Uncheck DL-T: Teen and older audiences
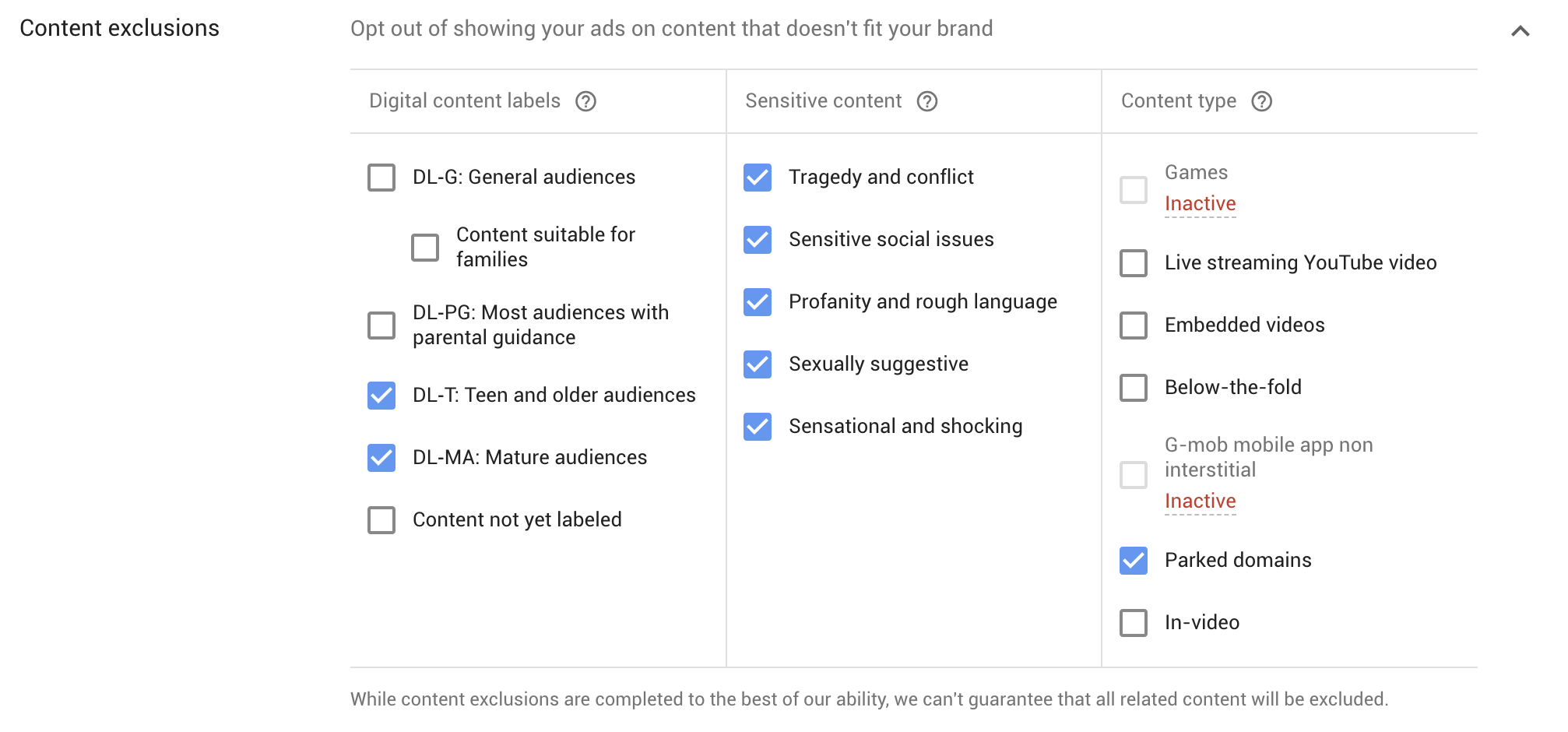Screen dimensions: 1568x732 (381, 396)
